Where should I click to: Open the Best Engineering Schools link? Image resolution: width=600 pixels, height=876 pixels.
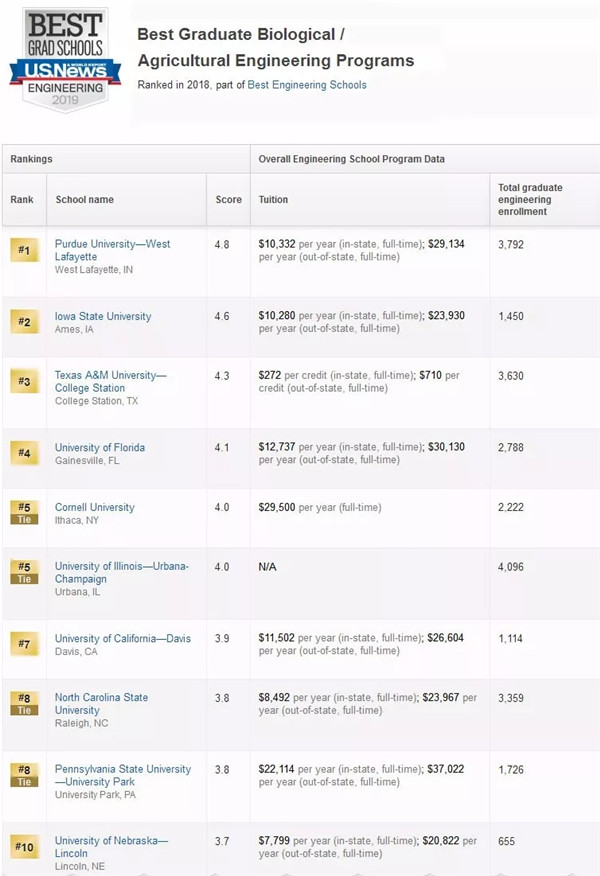(x=307, y=85)
